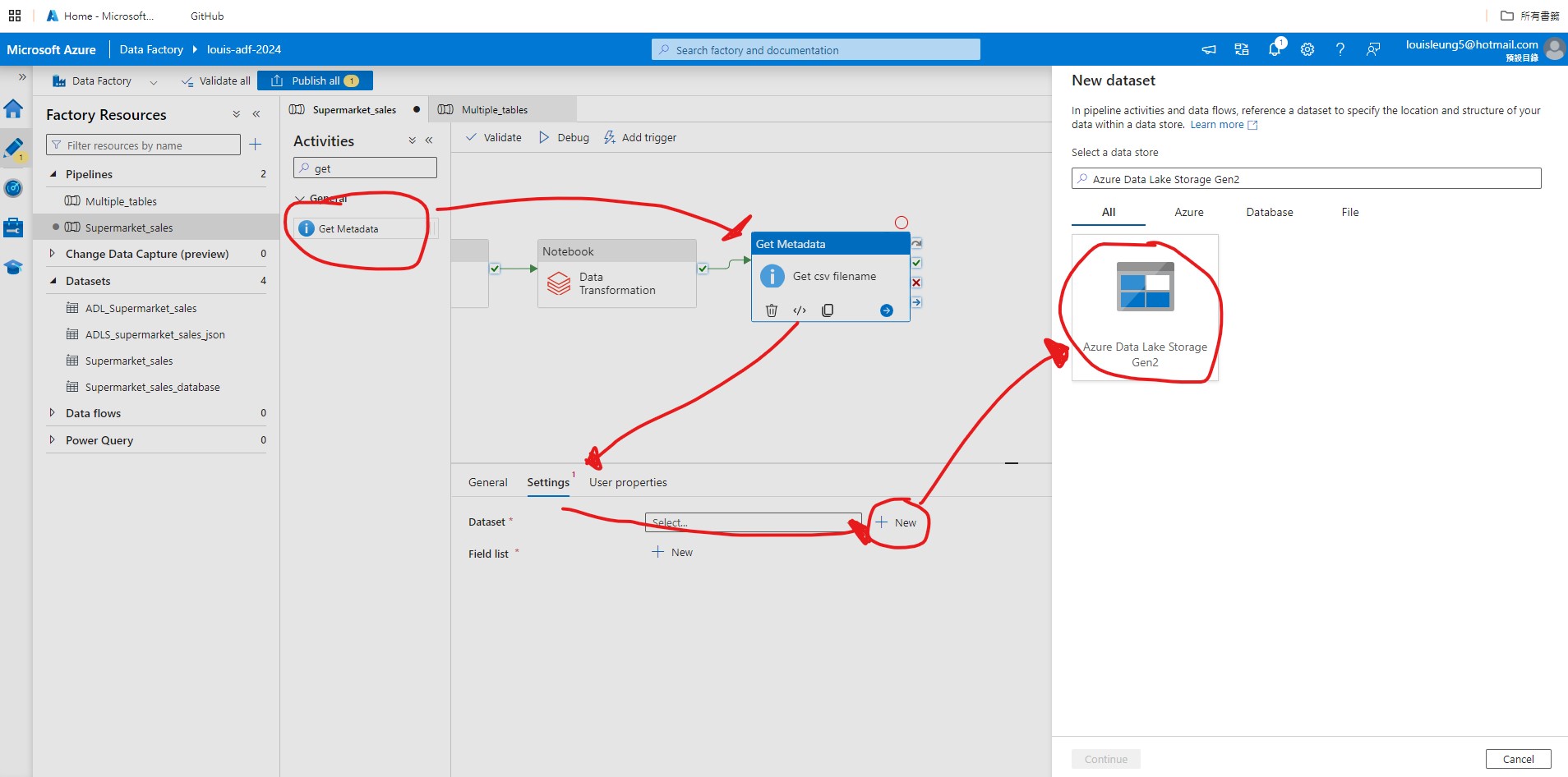Screen dimensions: 1568x777
Task: Open the Monitor section in left sidebar
Action: tap(13, 188)
